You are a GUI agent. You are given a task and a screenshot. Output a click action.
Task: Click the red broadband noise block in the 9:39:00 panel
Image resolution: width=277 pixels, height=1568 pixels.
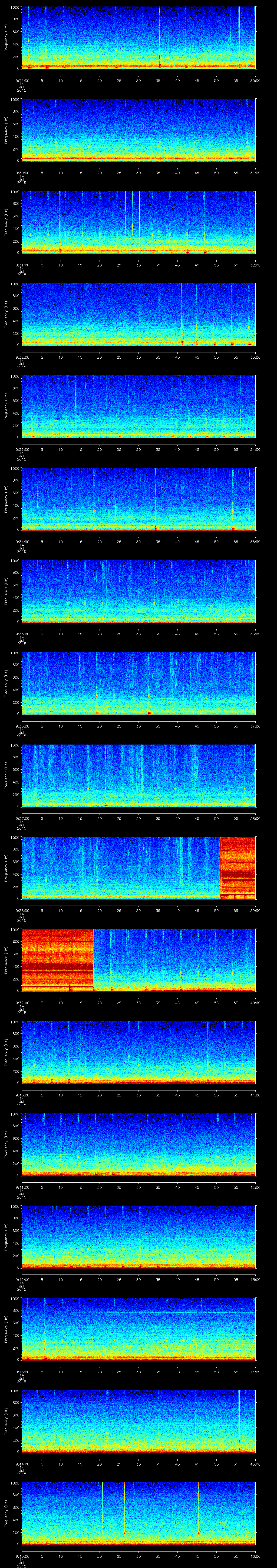pyautogui.click(x=57, y=960)
